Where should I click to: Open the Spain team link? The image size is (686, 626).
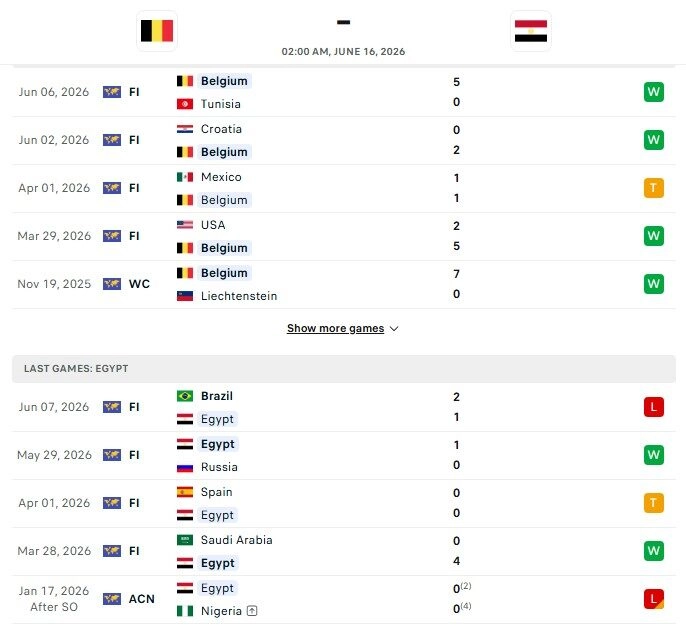[216, 492]
